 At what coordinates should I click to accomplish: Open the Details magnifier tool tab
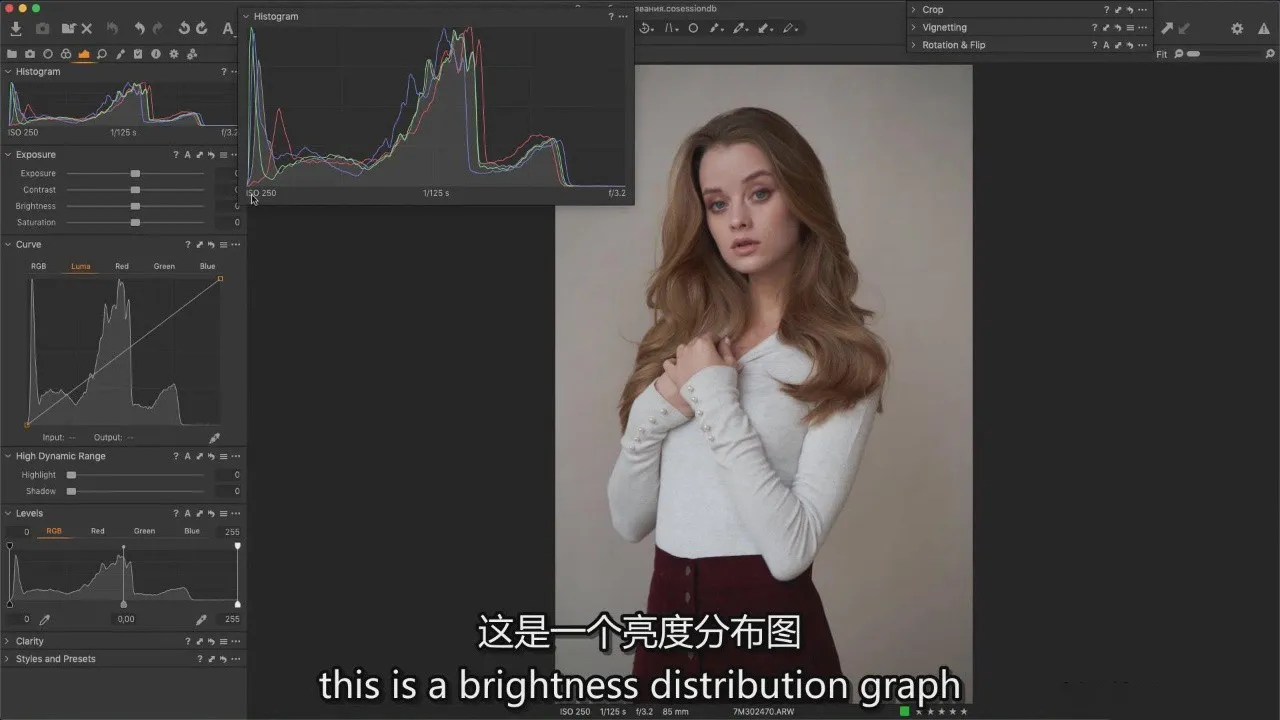pos(102,54)
